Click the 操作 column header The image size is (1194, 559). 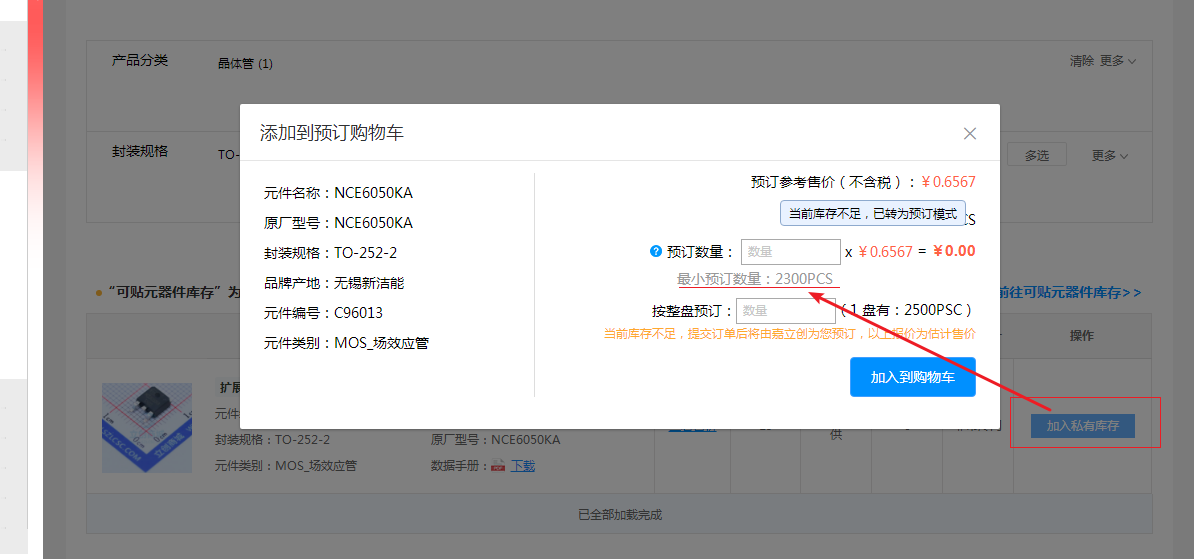(x=1082, y=336)
